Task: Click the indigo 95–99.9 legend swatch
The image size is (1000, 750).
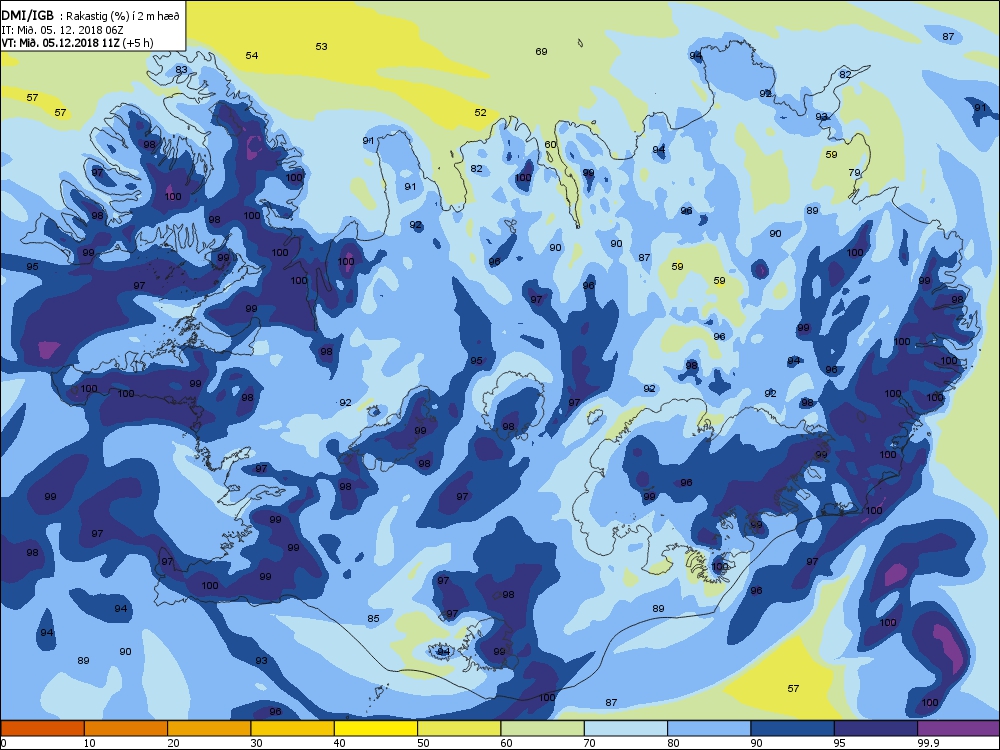Action: [876, 728]
